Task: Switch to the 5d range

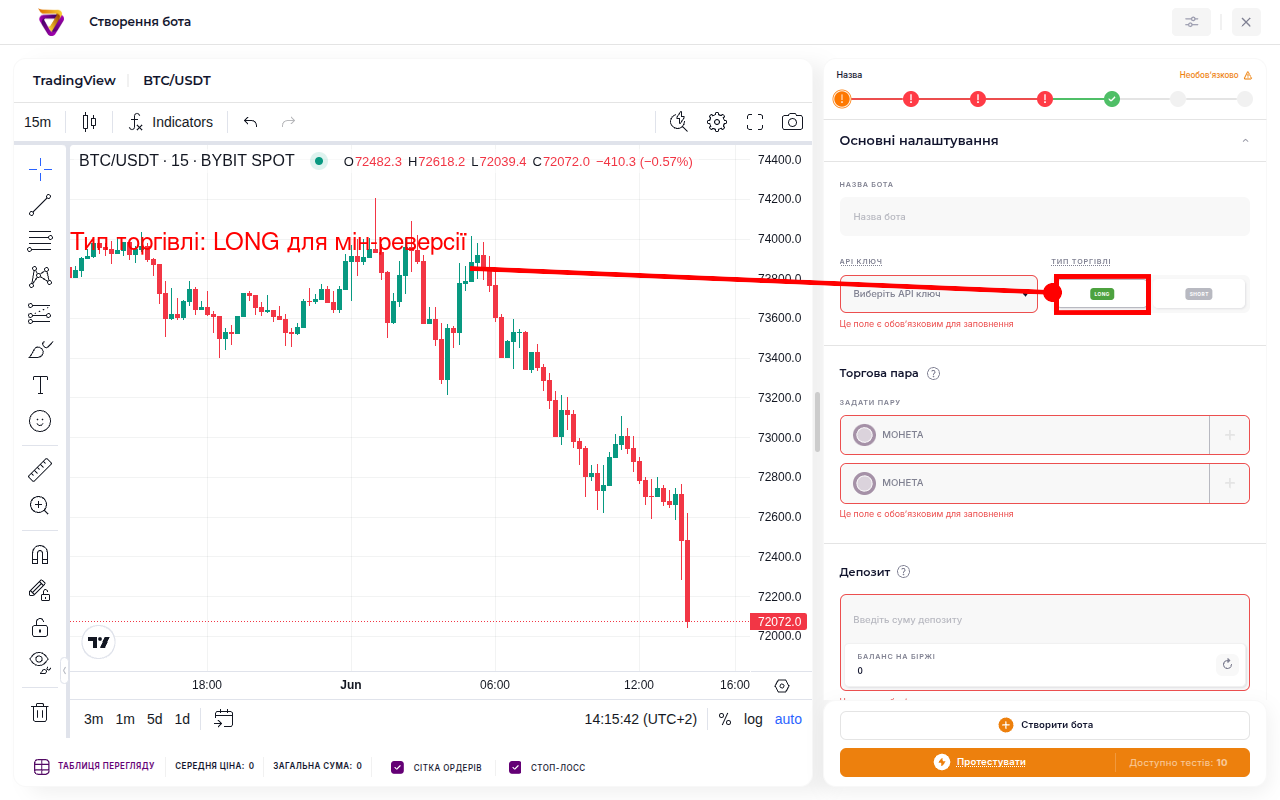Action: pos(154,719)
